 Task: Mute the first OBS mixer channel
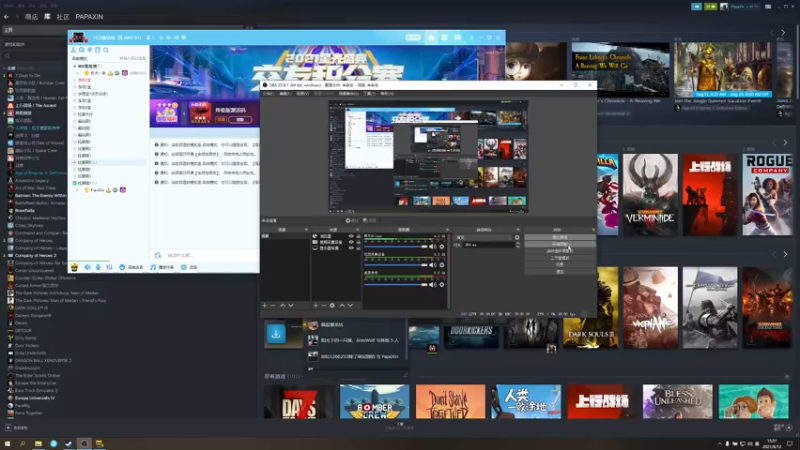coord(433,246)
